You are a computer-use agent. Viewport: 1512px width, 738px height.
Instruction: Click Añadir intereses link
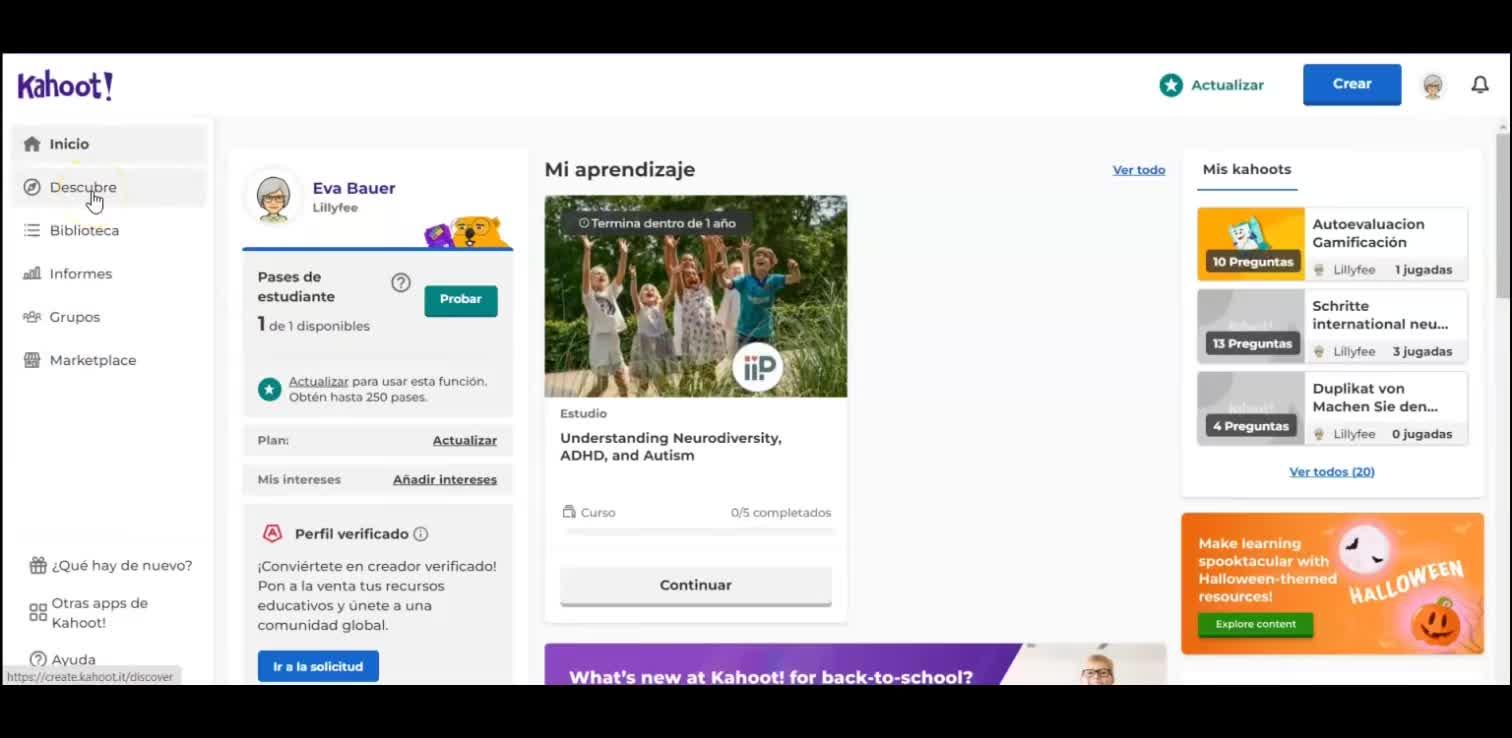[445, 480]
